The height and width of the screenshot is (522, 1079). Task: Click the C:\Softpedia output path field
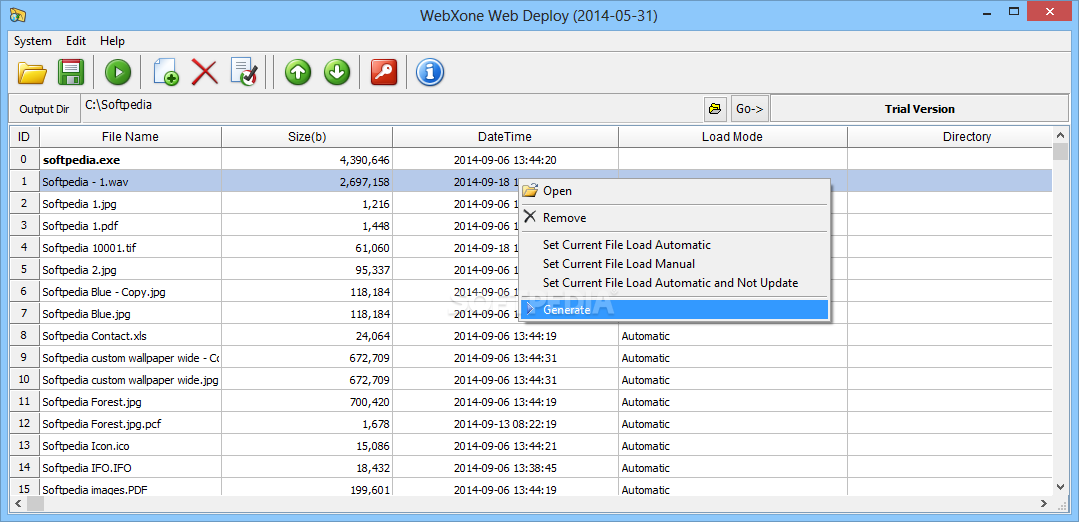[x=392, y=109]
